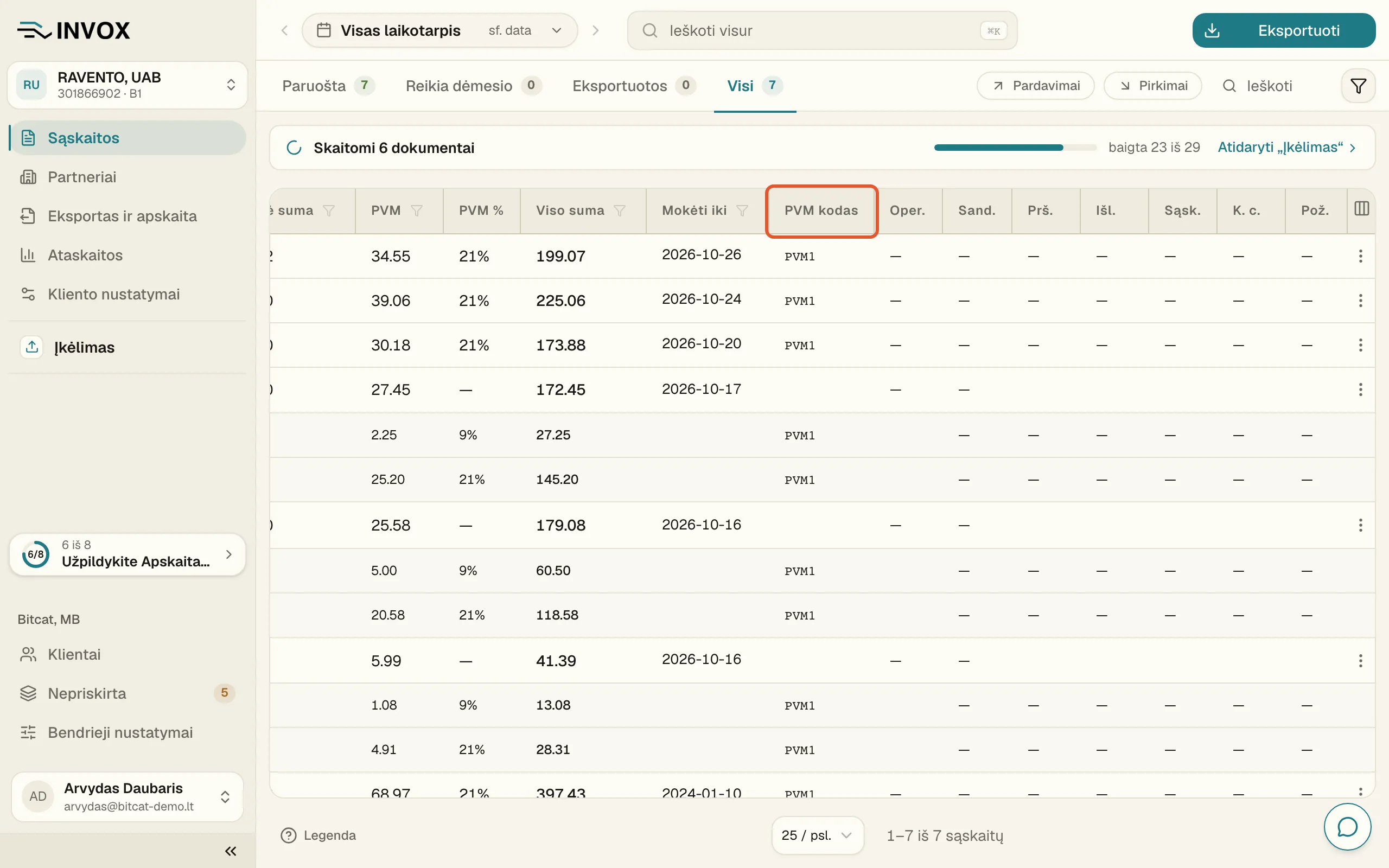Screen dimensions: 1389x868
Task: Open row menu for 41.39 invoice
Action: tap(1360, 661)
